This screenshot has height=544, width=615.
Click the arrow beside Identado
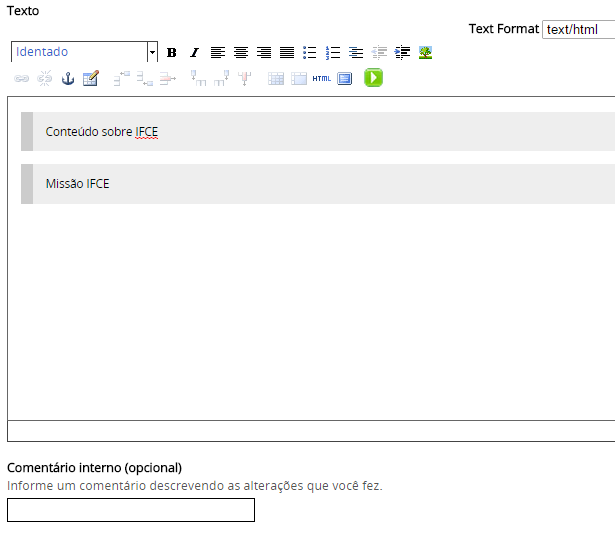click(x=152, y=52)
